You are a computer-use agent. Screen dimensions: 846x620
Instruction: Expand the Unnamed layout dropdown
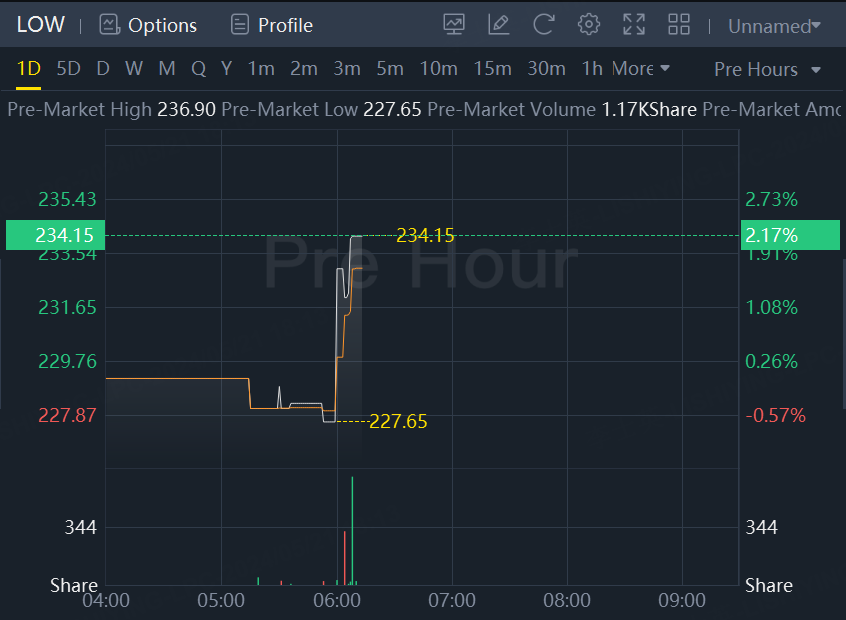coord(774,26)
